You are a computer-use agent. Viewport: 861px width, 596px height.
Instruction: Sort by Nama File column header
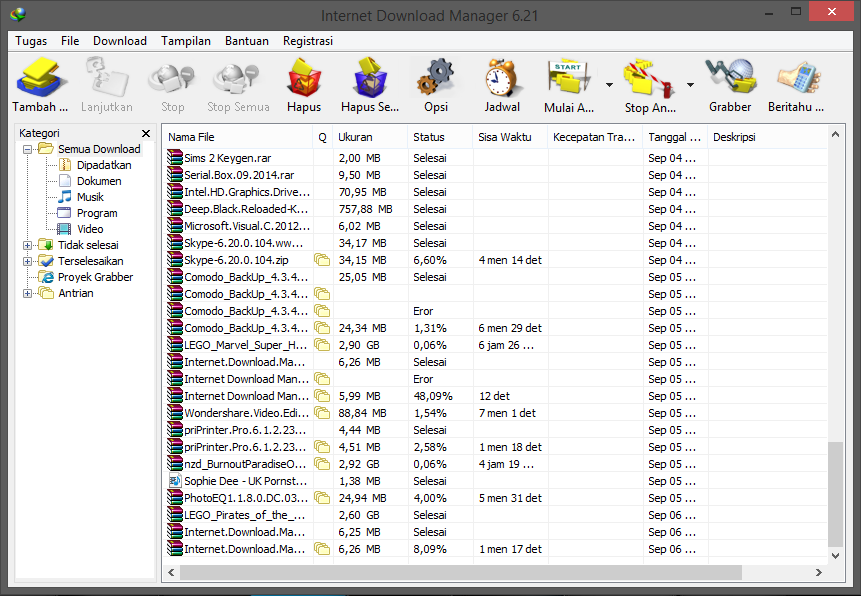click(x=238, y=137)
